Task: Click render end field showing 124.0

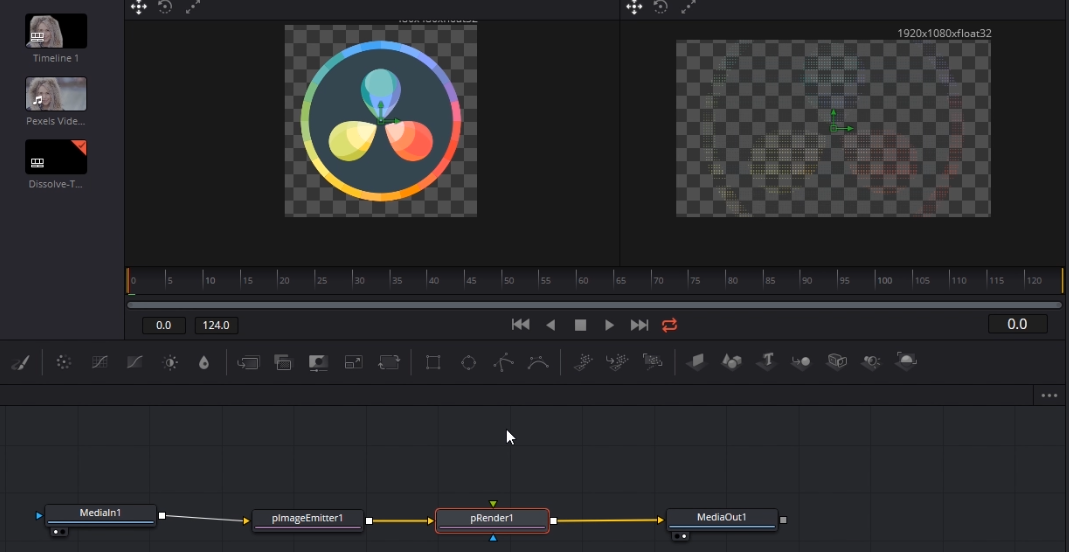Action: (x=216, y=325)
